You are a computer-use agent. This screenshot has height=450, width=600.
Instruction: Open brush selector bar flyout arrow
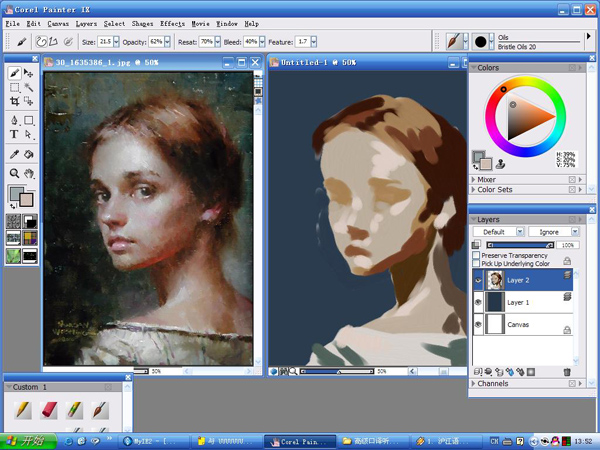click(589, 36)
